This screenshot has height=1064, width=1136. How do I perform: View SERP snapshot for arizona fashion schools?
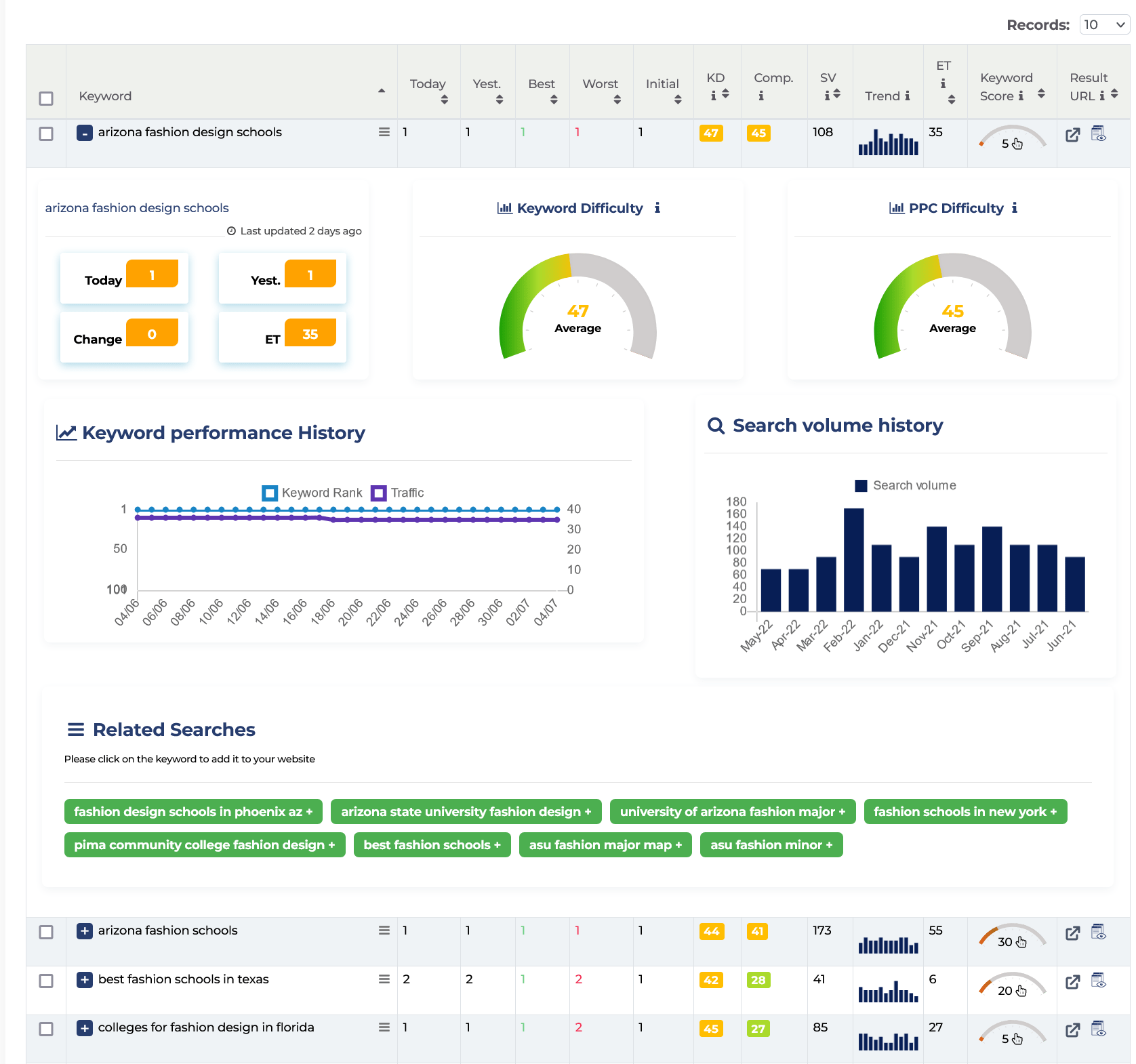pos(1099,932)
